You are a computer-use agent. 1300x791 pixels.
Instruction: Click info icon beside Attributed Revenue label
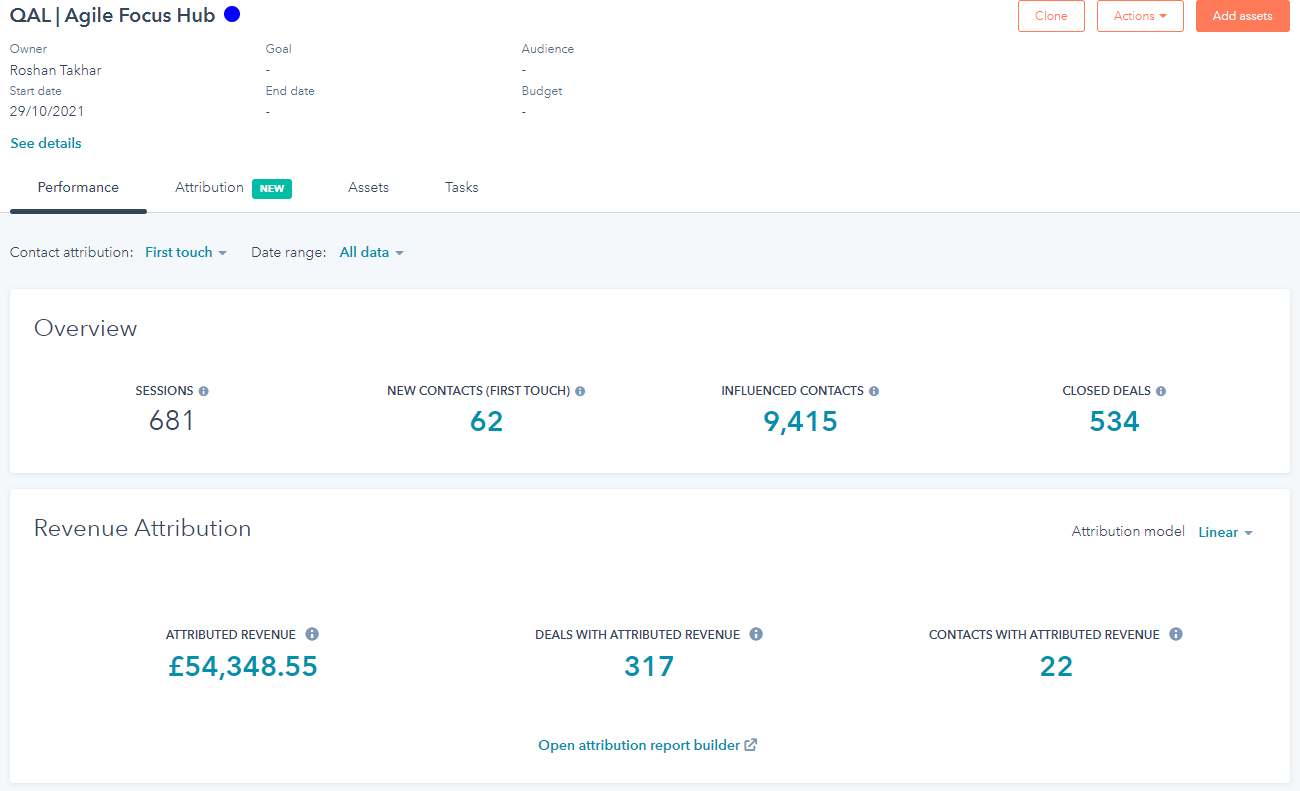tap(312, 634)
